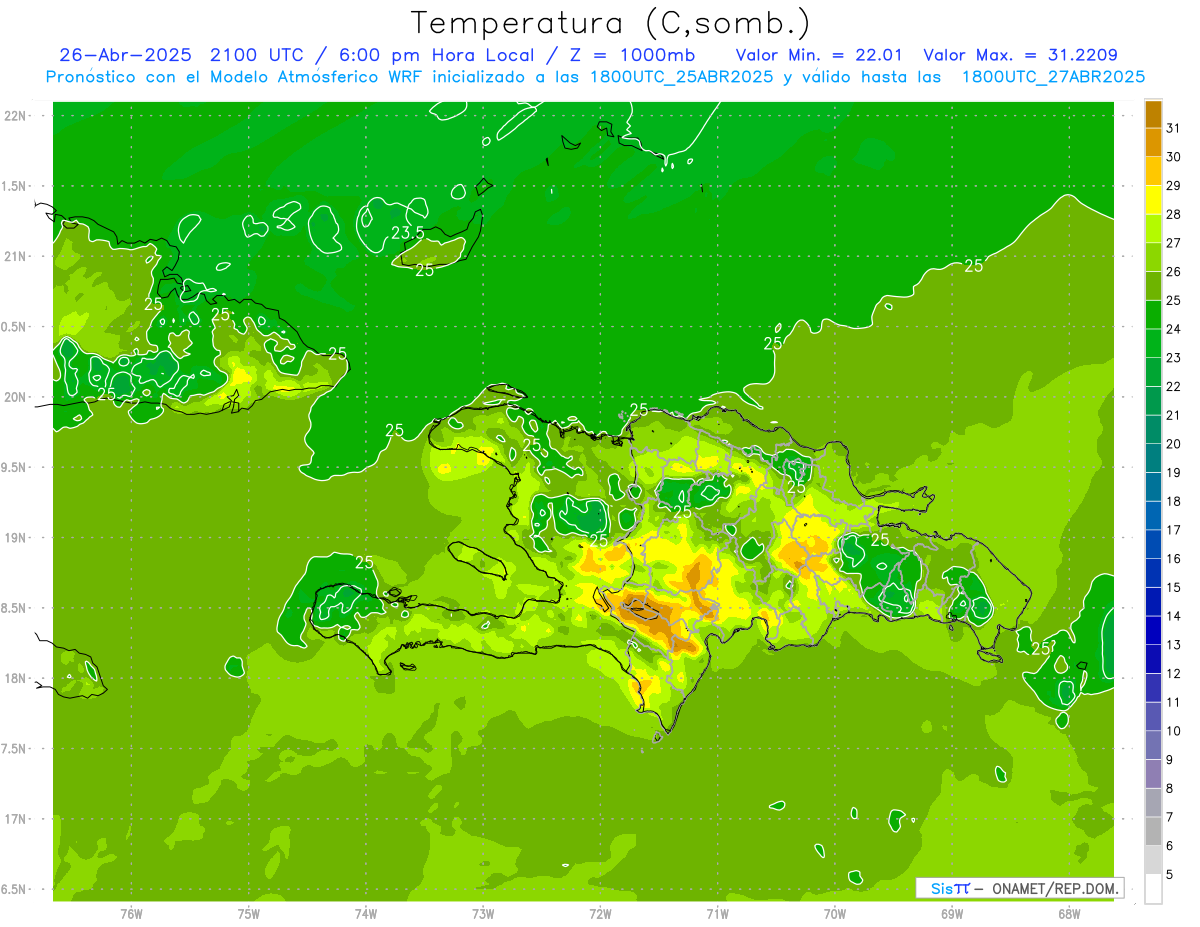
Task: Click the blue legend swatch between 15 and 16
Action: coord(1153,573)
